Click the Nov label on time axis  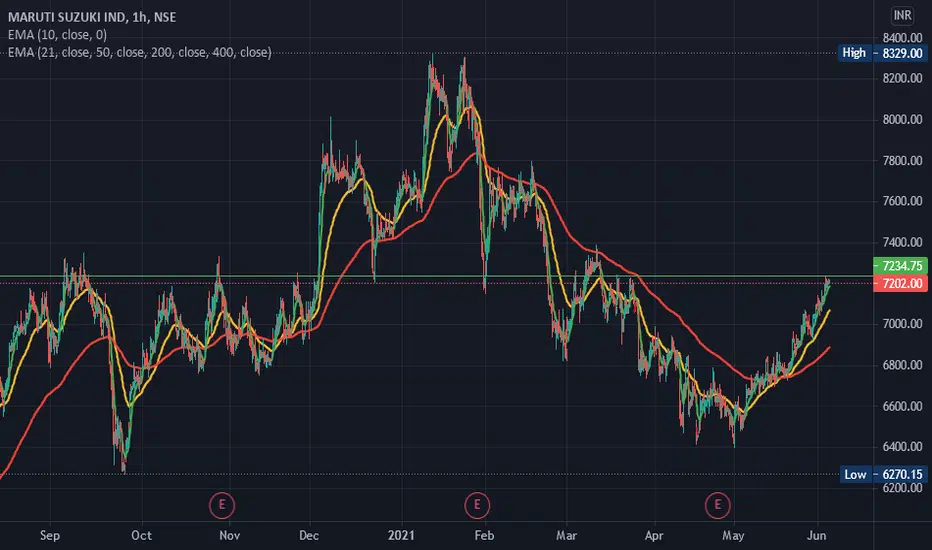point(229,536)
